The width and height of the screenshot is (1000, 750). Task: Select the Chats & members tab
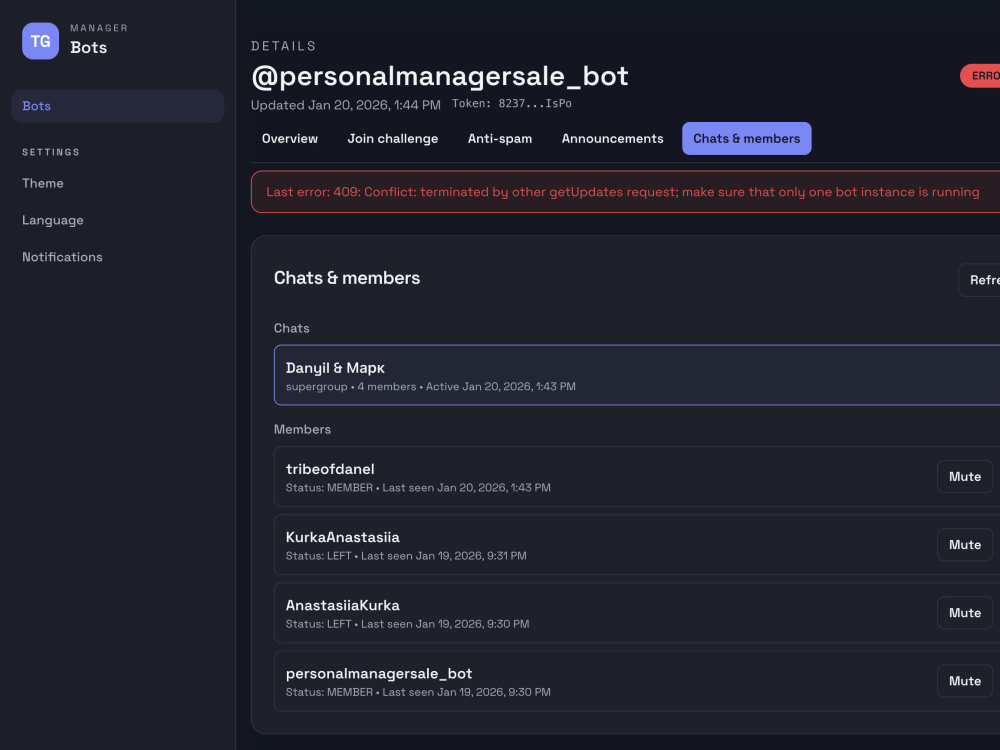tap(747, 138)
